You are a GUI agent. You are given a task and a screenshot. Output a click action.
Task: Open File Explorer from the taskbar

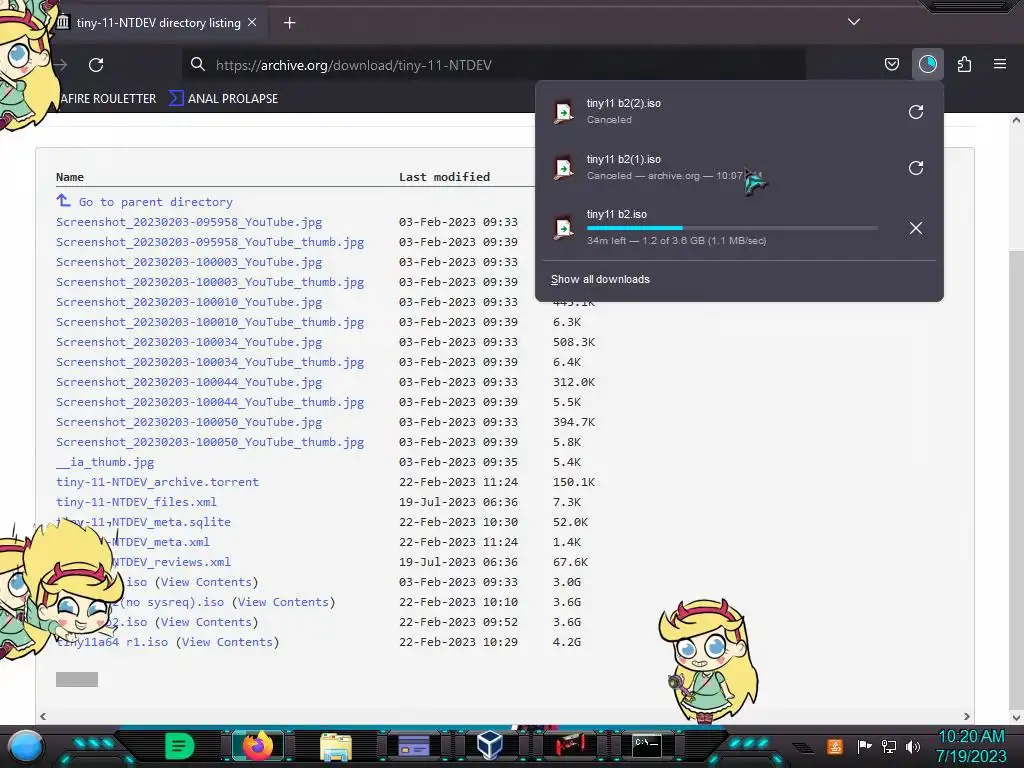pyautogui.click(x=336, y=747)
